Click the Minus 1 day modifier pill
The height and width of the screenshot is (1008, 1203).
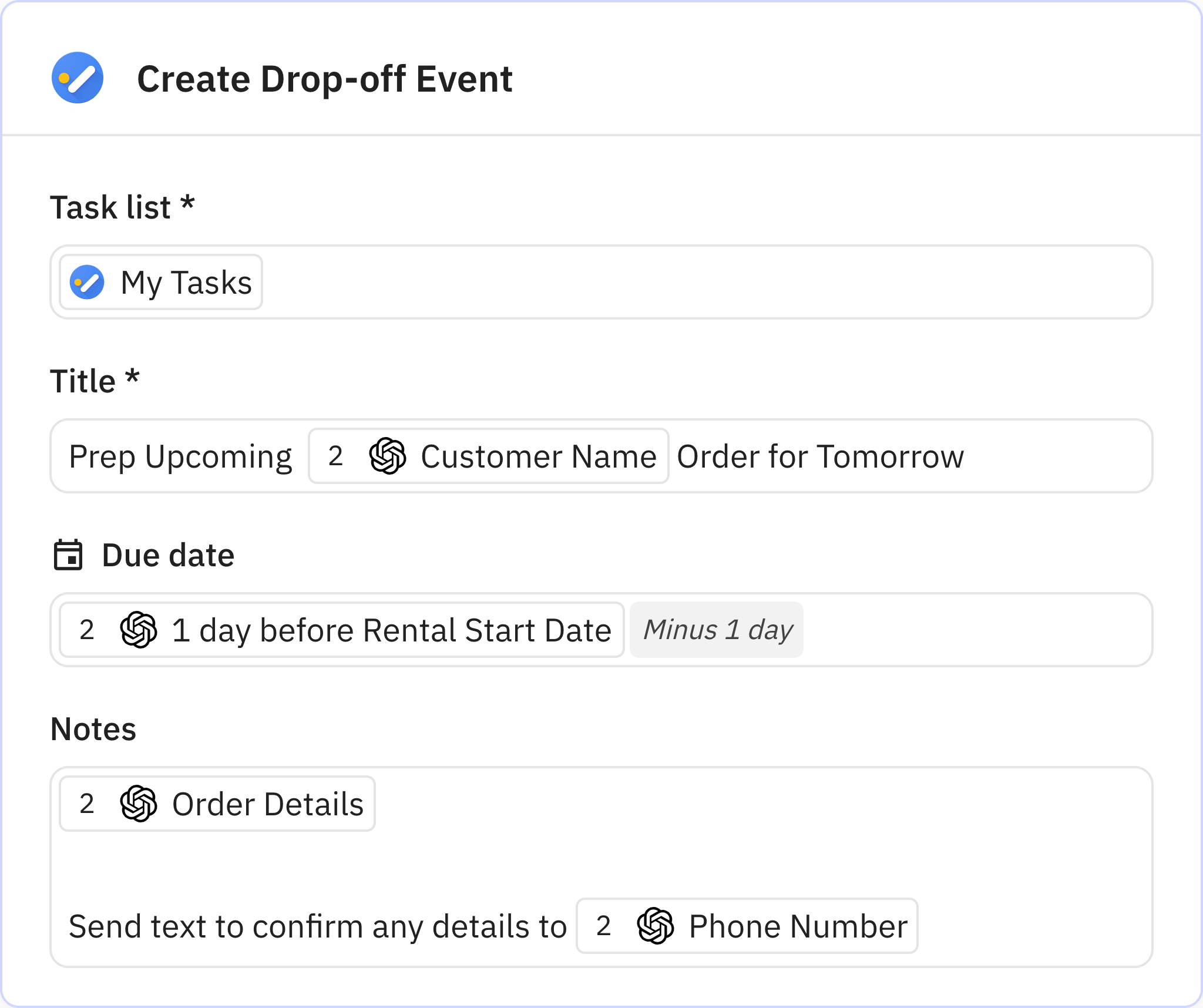tap(717, 630)
